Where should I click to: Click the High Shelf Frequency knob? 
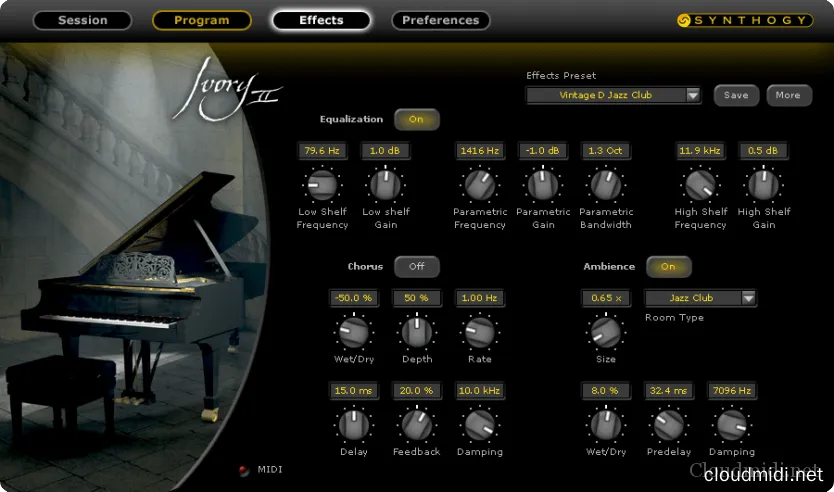point(700,185)
